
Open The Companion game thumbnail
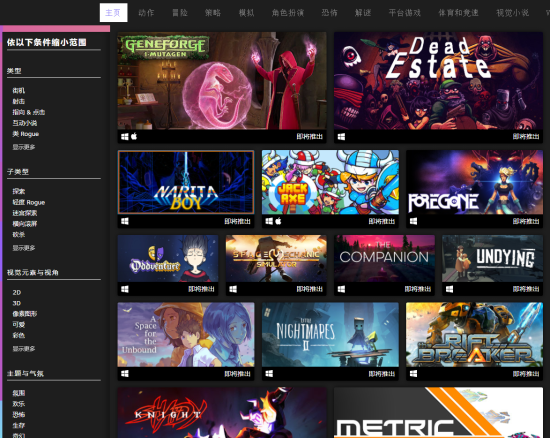[x=384, y=258]
